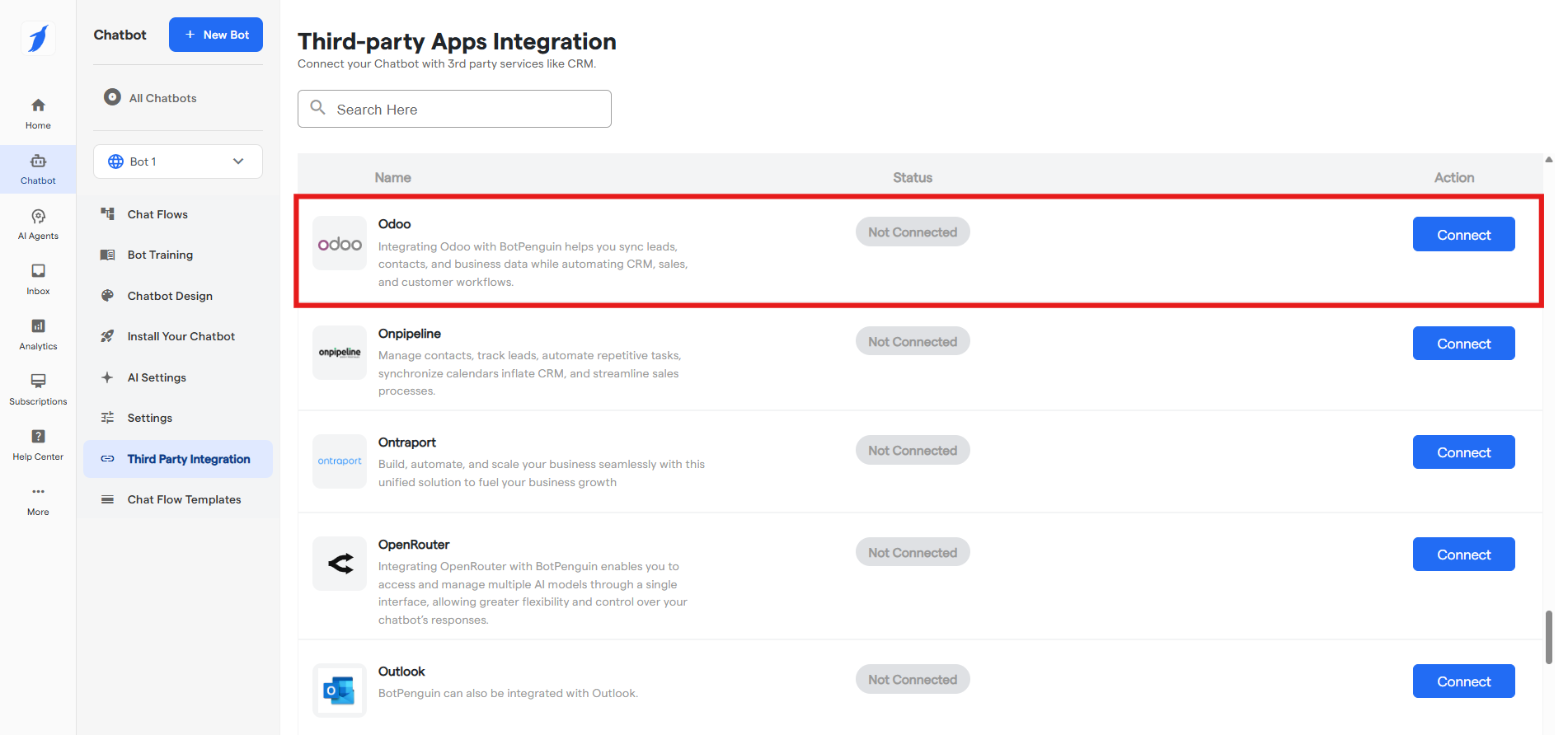
Task: Open the Subscriptions icon
Action: pos(38,381)
